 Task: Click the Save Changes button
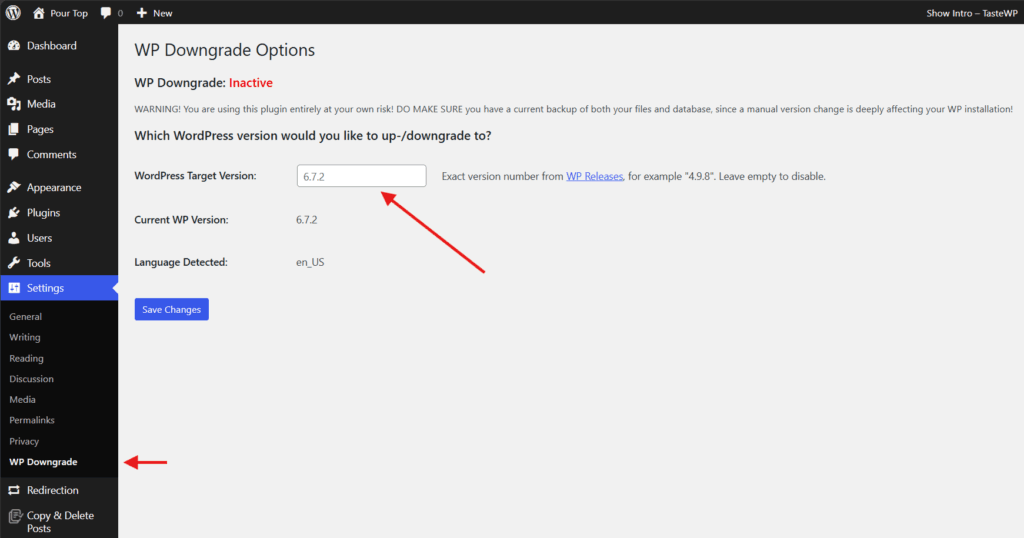coord(172,309)
